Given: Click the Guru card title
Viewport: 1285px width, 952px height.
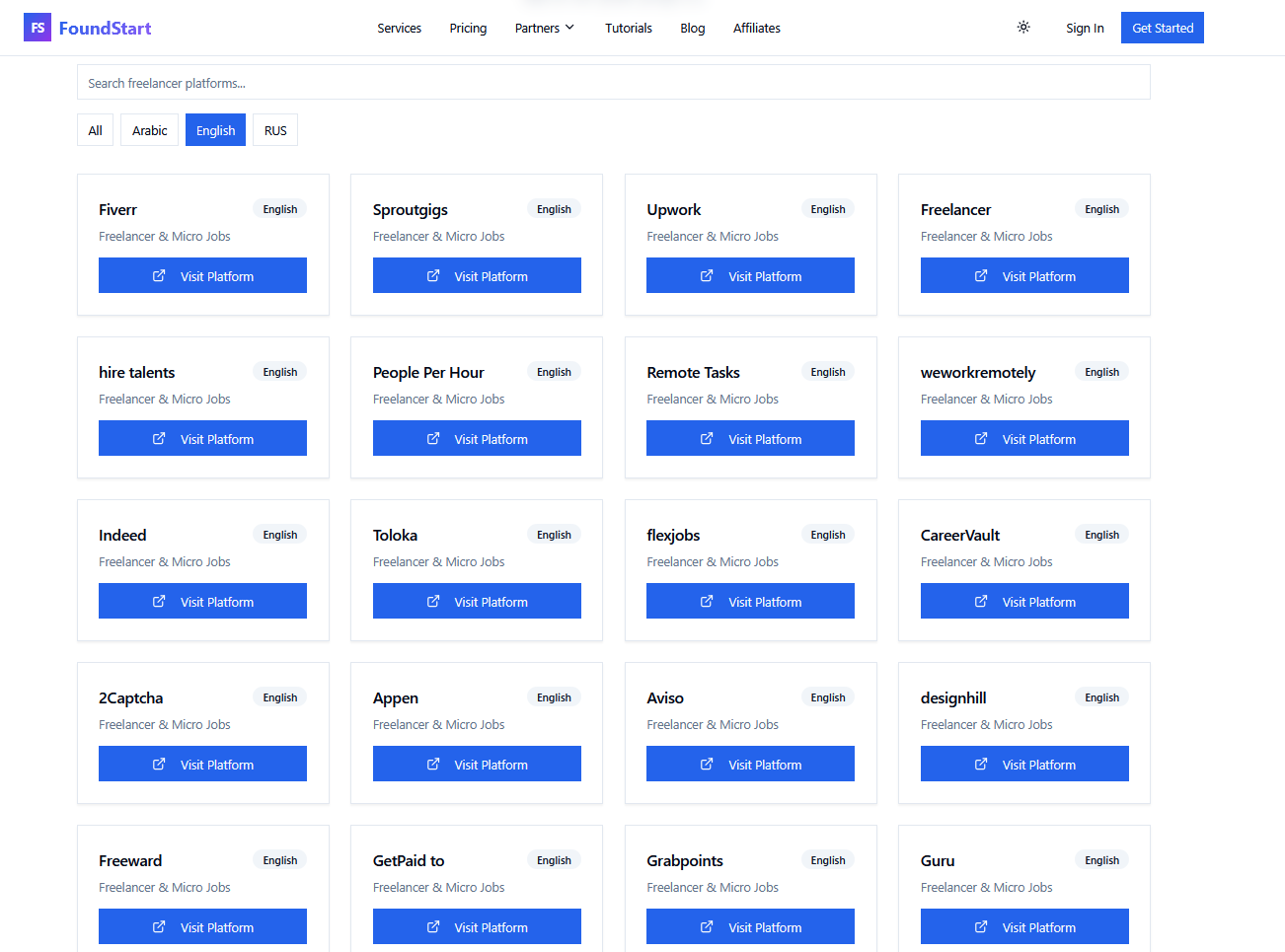Looking at the screenshot, I should pos(938,860).
